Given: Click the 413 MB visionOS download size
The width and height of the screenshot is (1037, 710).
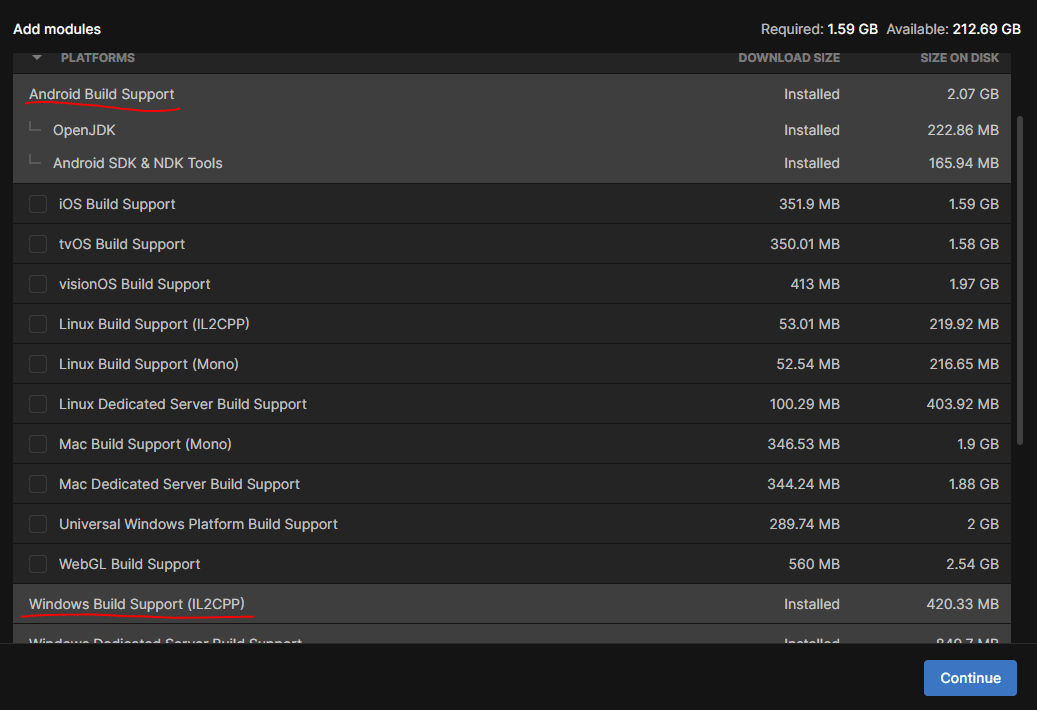Looking at the screenshot, I should (x=815, y=284).
